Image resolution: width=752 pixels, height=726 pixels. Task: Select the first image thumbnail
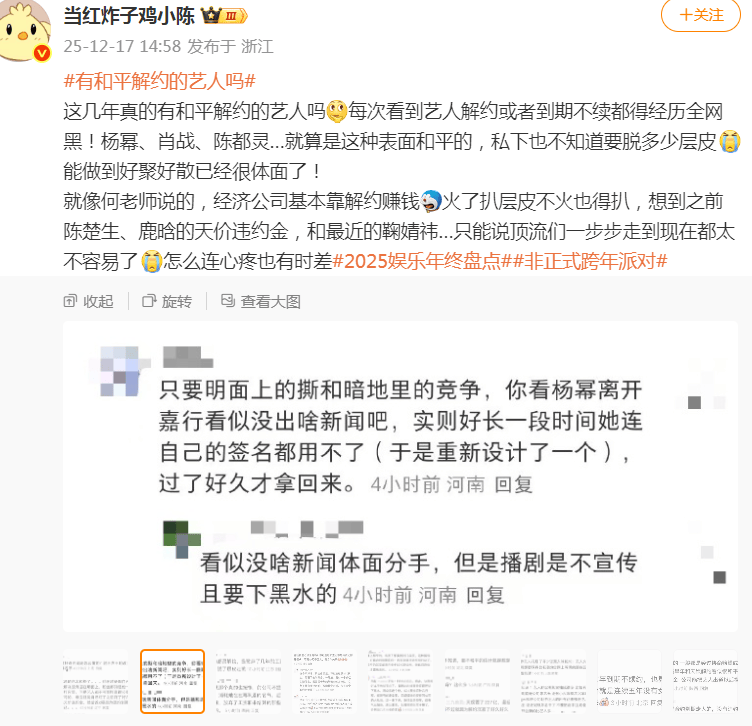pyautogui.click(x=95, y=681)
